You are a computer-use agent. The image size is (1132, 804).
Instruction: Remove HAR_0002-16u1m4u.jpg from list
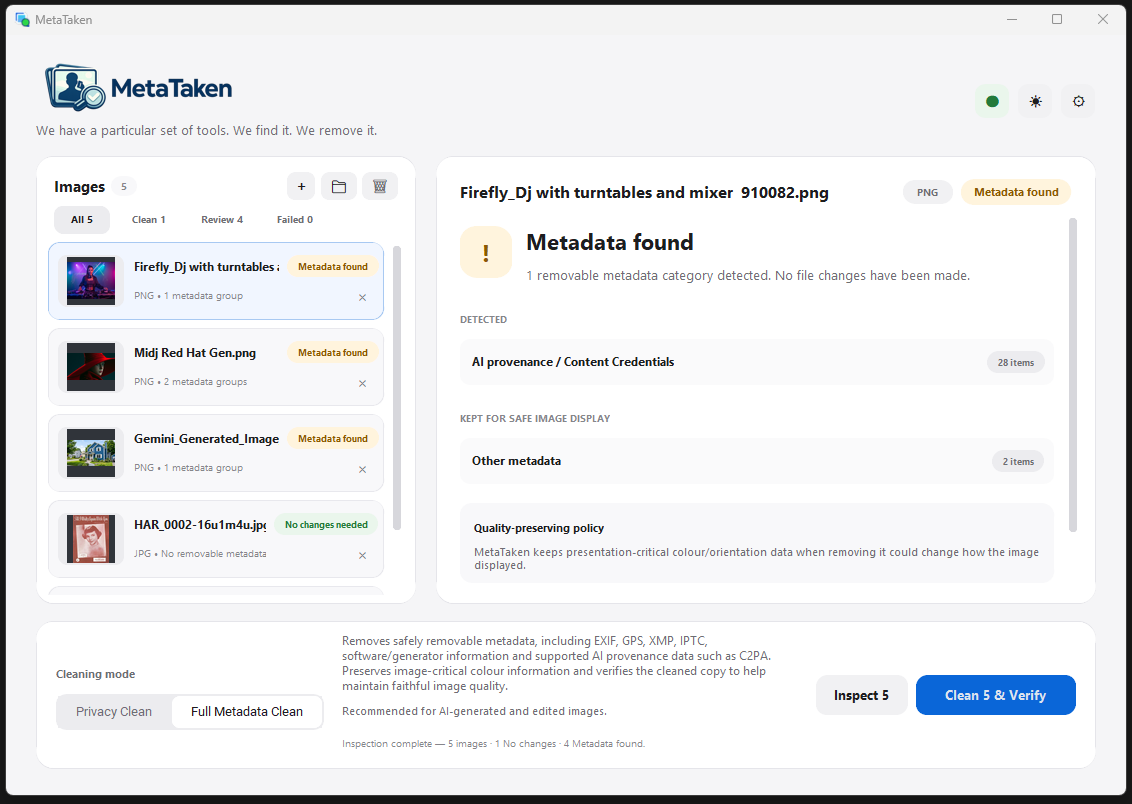[362, 555]
